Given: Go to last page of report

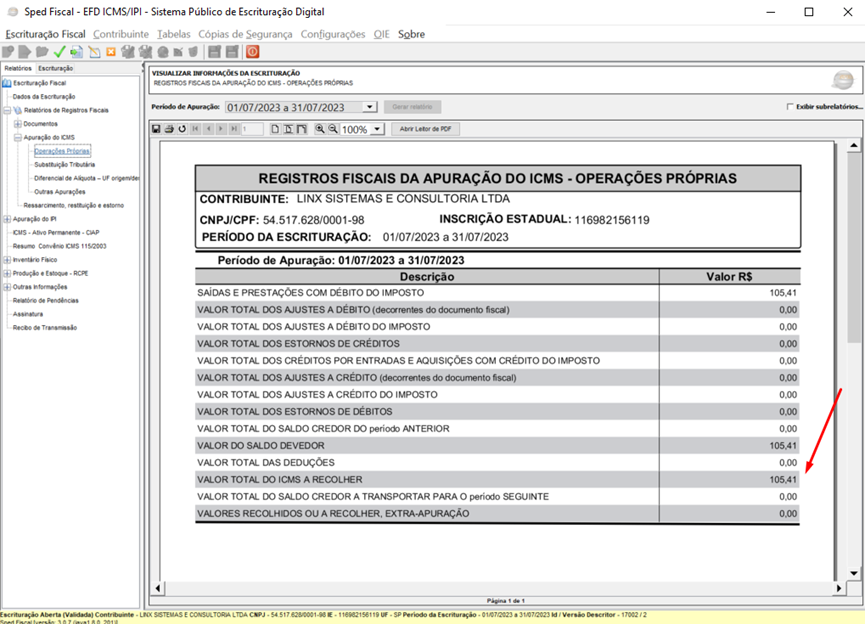Looking at the screenshot, I should (234, 129).
